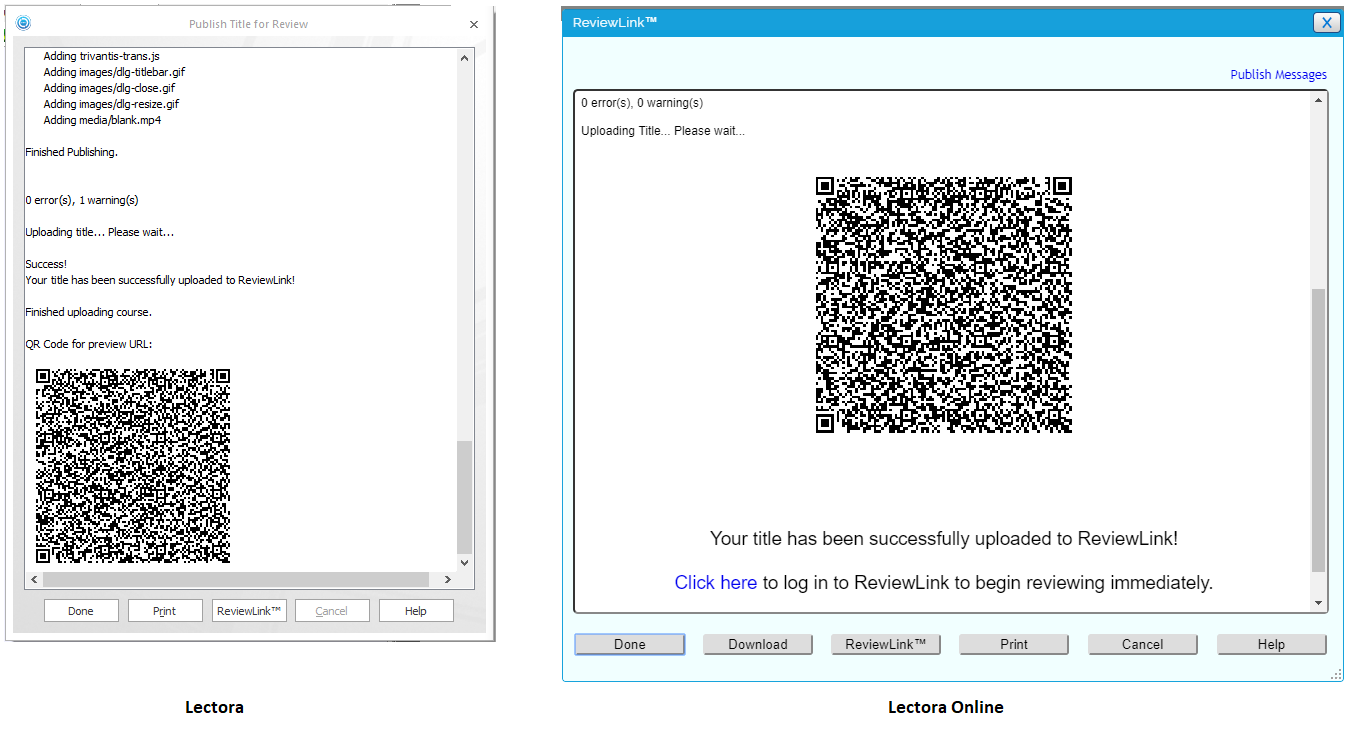
Task: Click Print in the Publish Title for Review dialog
Action: pos(165,611)
